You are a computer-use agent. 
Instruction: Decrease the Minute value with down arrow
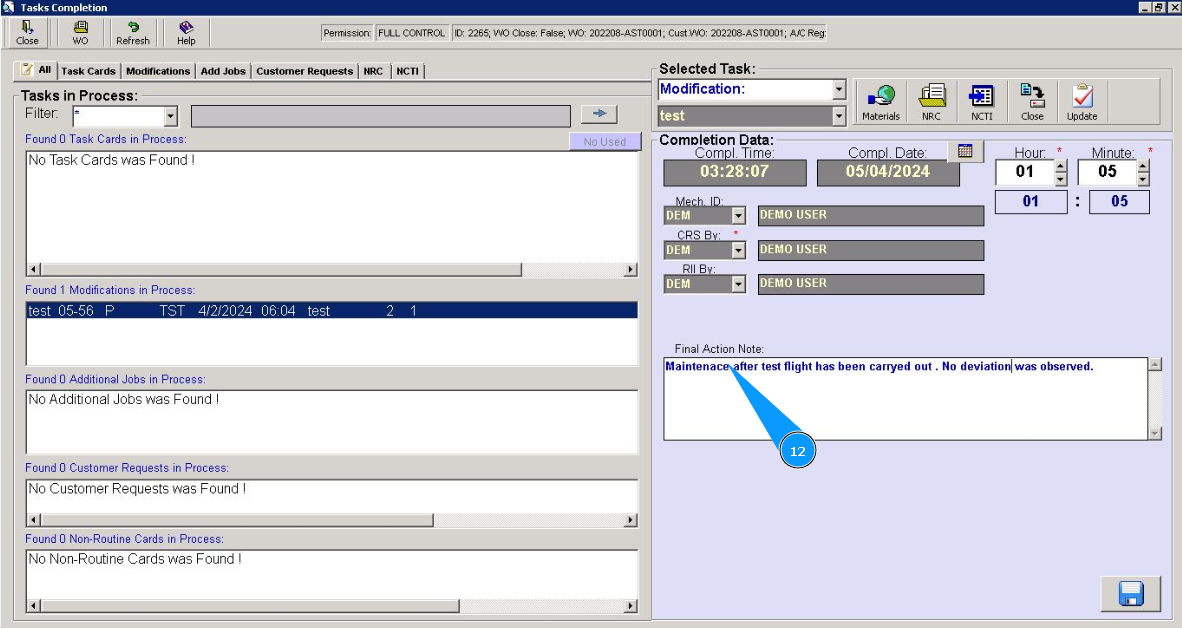(1144, 179)
